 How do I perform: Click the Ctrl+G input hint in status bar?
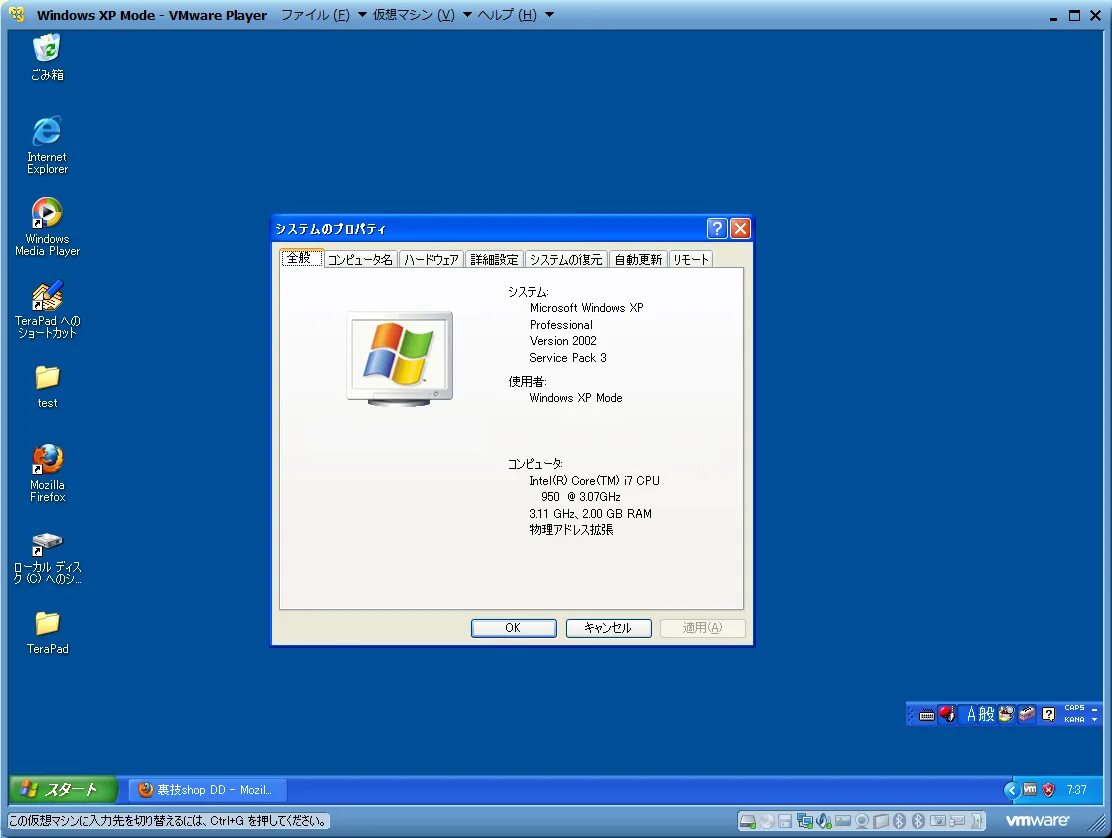point(168,821)
